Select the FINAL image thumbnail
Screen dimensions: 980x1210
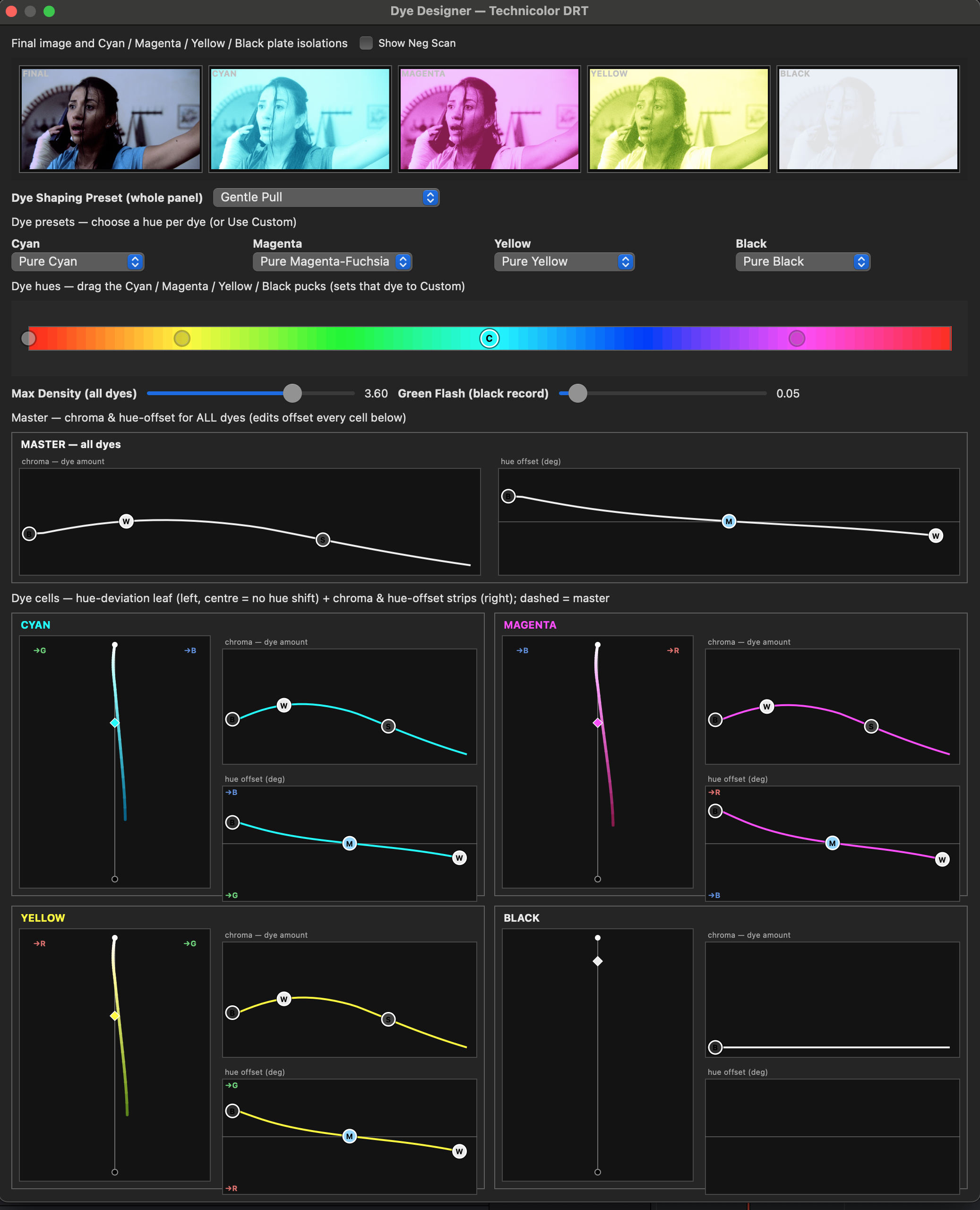click(x=111, y=119)
